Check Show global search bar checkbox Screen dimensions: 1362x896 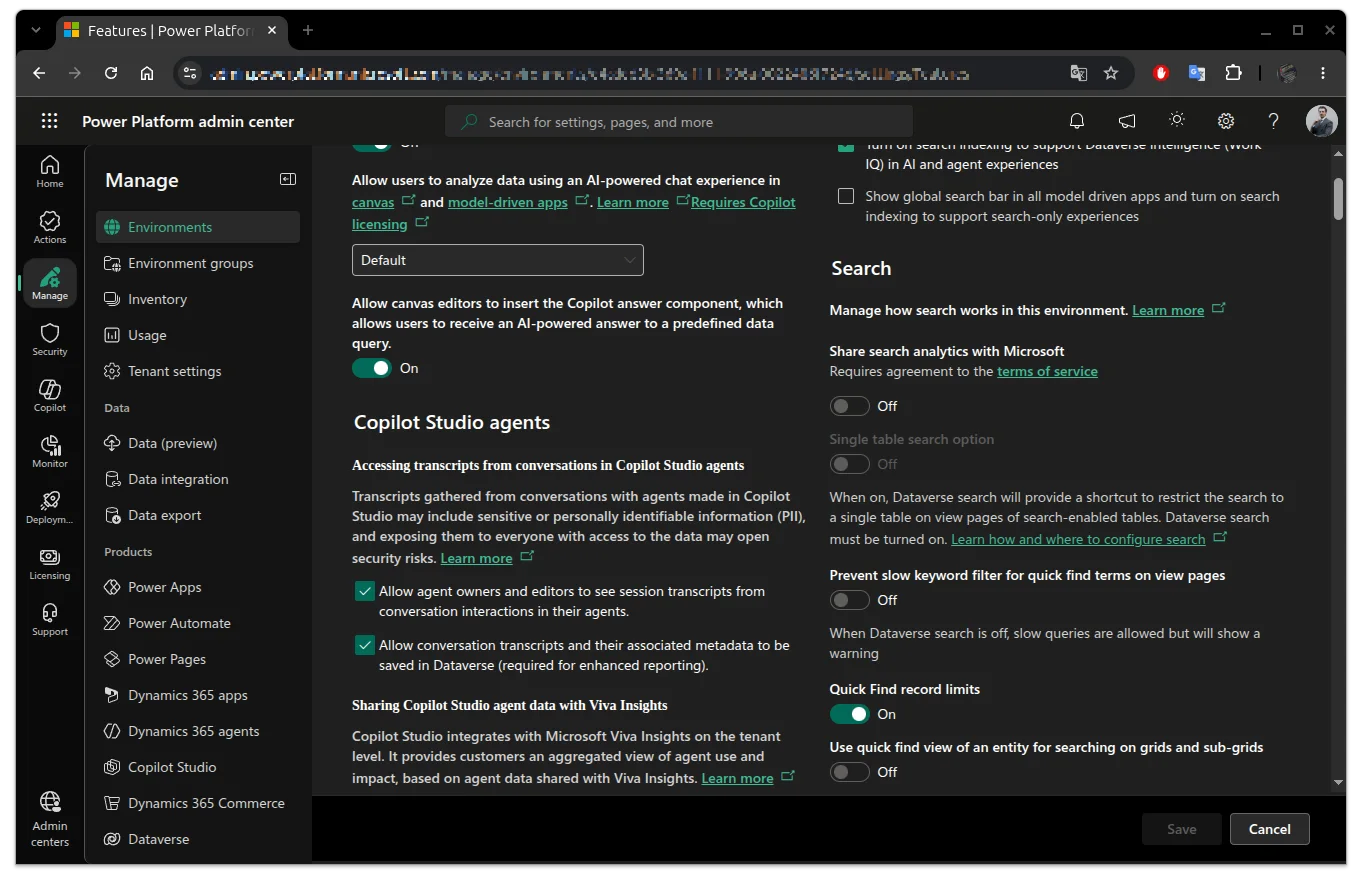(846, 196)
